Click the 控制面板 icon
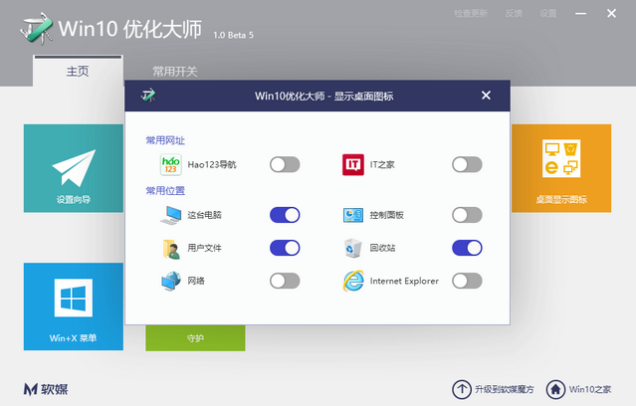The height and width of the screenshot is (406, 636). tap(353, 215)
